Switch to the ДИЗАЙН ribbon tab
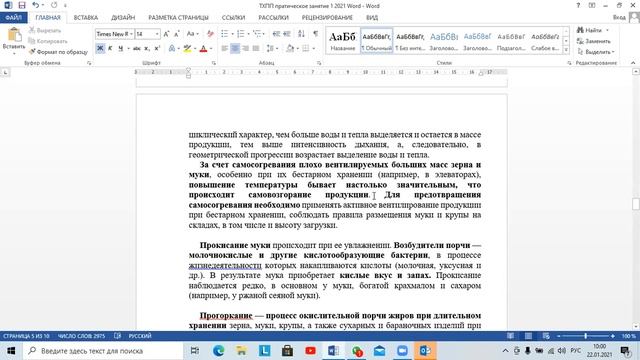The height and width of the screenshot is (360, 640). point(123,18)
